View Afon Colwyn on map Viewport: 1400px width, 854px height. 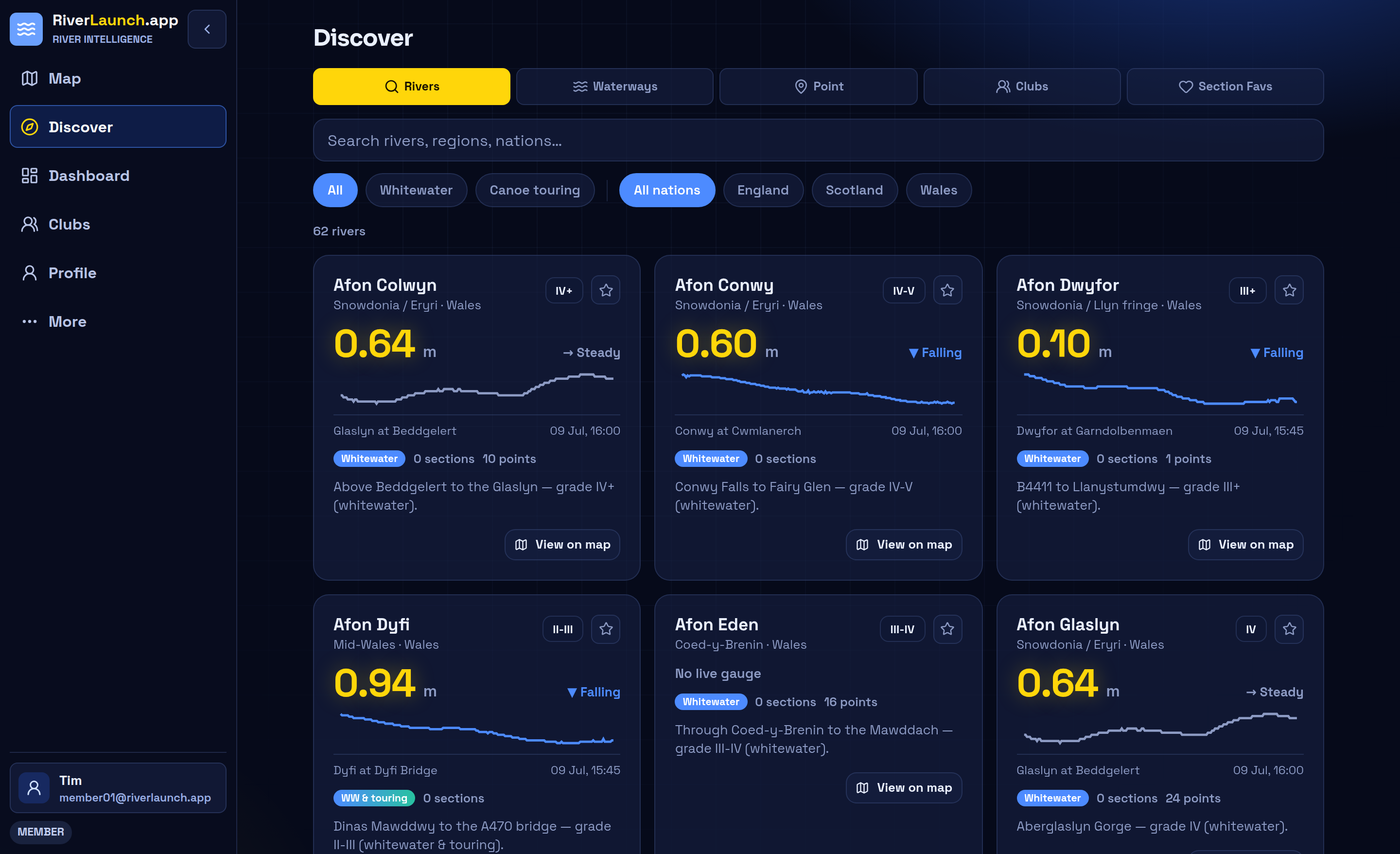tap(562, 545)
